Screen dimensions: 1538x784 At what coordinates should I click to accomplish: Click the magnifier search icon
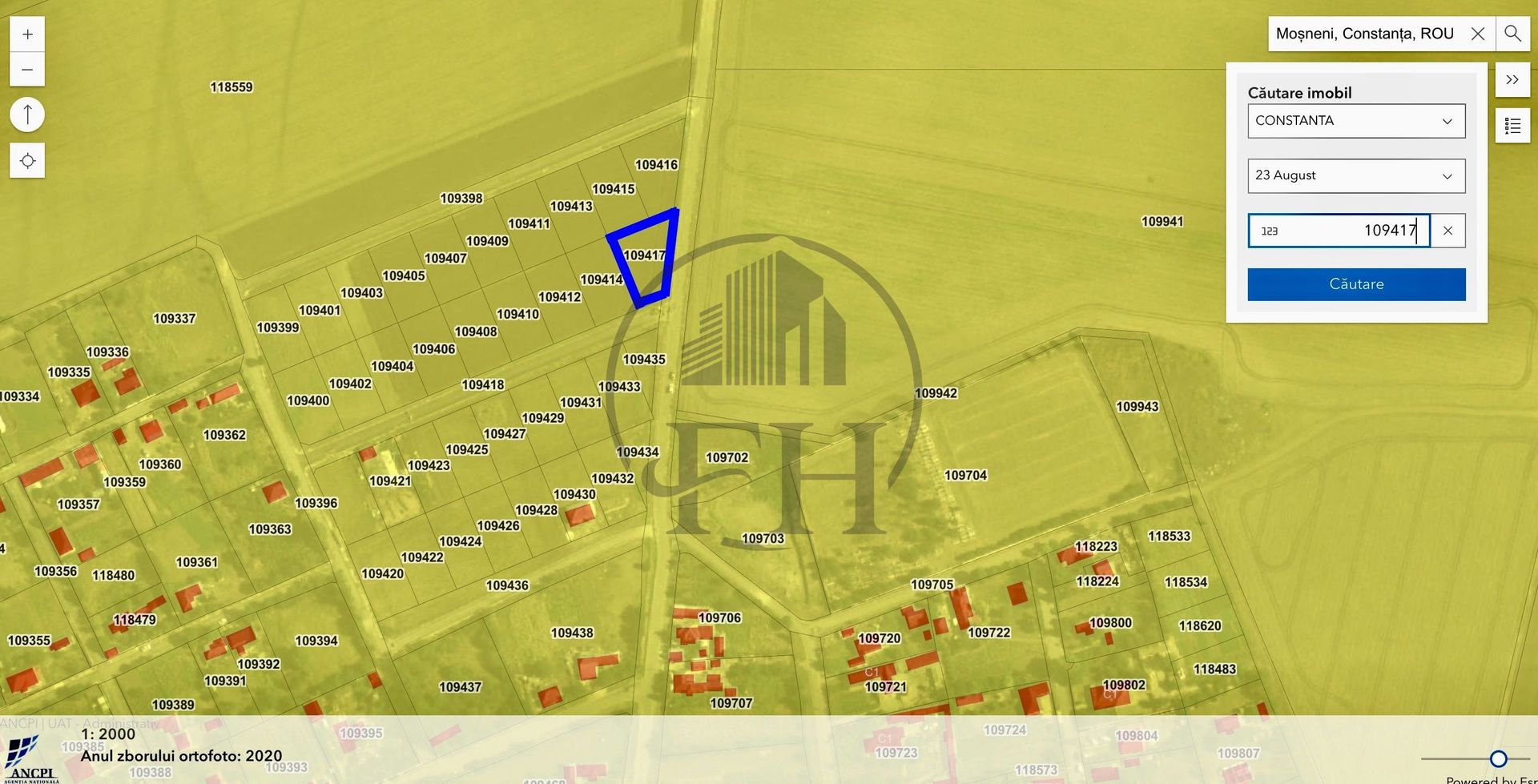pos(1512,34)
